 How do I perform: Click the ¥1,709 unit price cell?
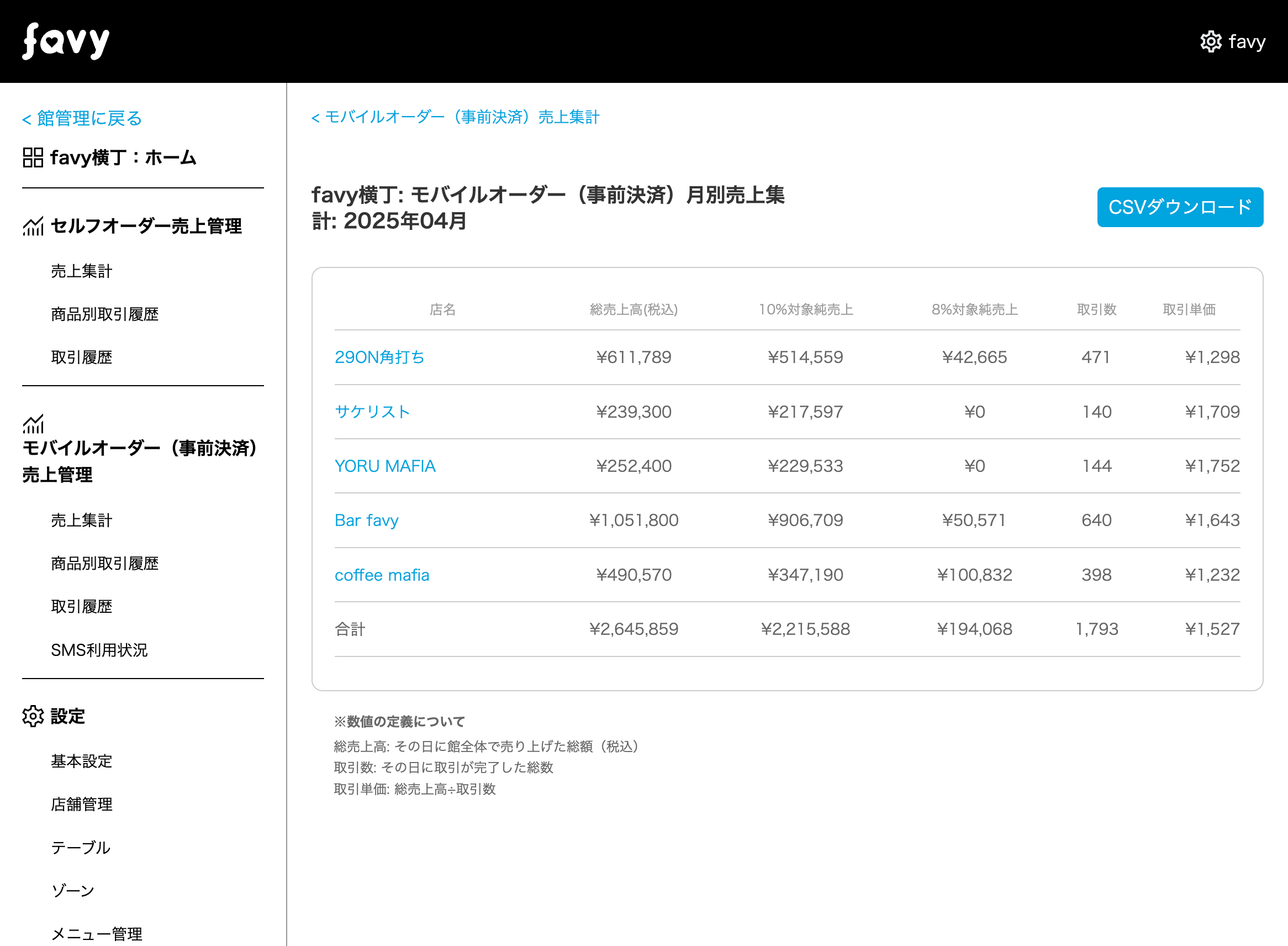1212,411
